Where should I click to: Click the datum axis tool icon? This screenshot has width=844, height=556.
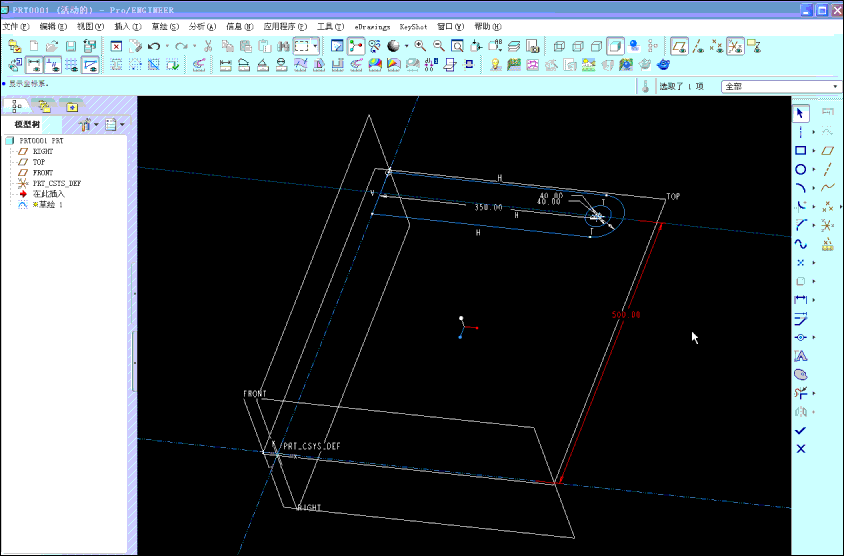(x=828, y=170)
